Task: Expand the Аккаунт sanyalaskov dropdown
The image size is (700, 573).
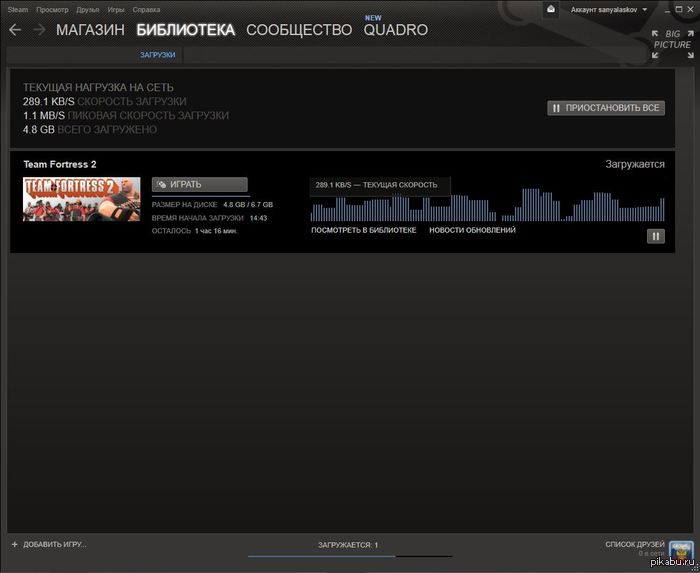Action: pos(609,9)
